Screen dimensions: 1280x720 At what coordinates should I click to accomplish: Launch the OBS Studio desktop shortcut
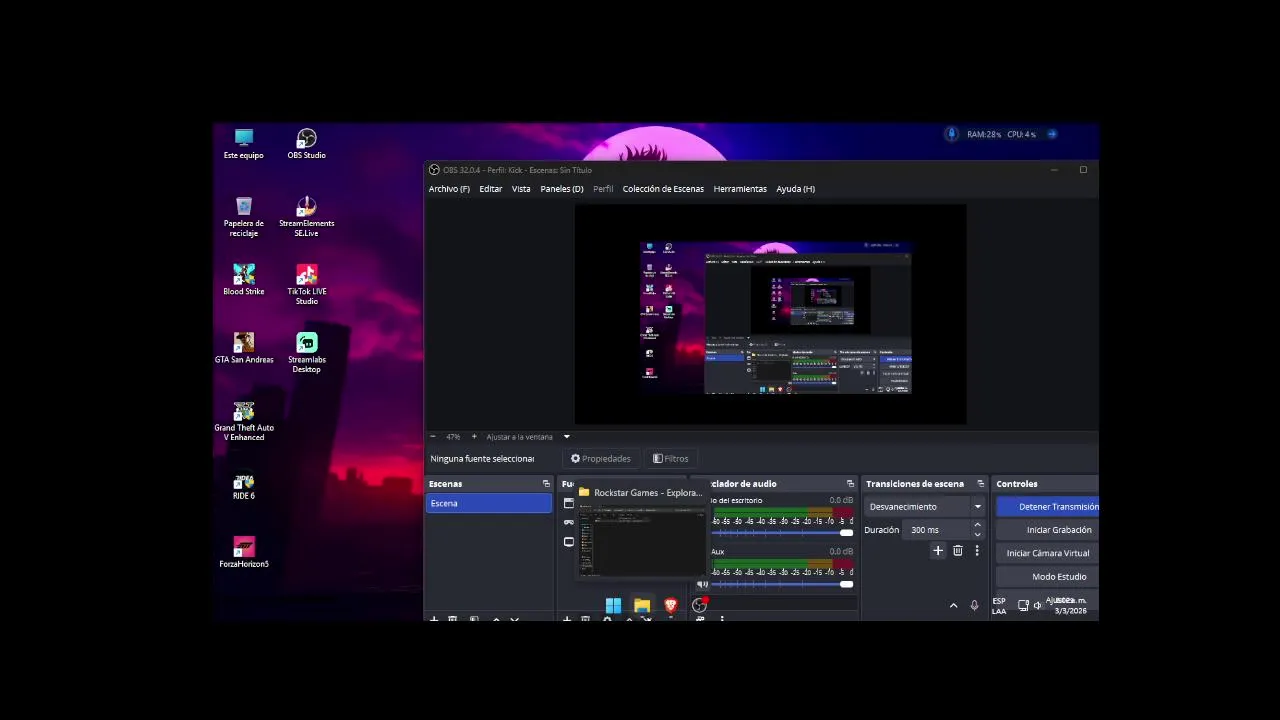coord(306,144)
